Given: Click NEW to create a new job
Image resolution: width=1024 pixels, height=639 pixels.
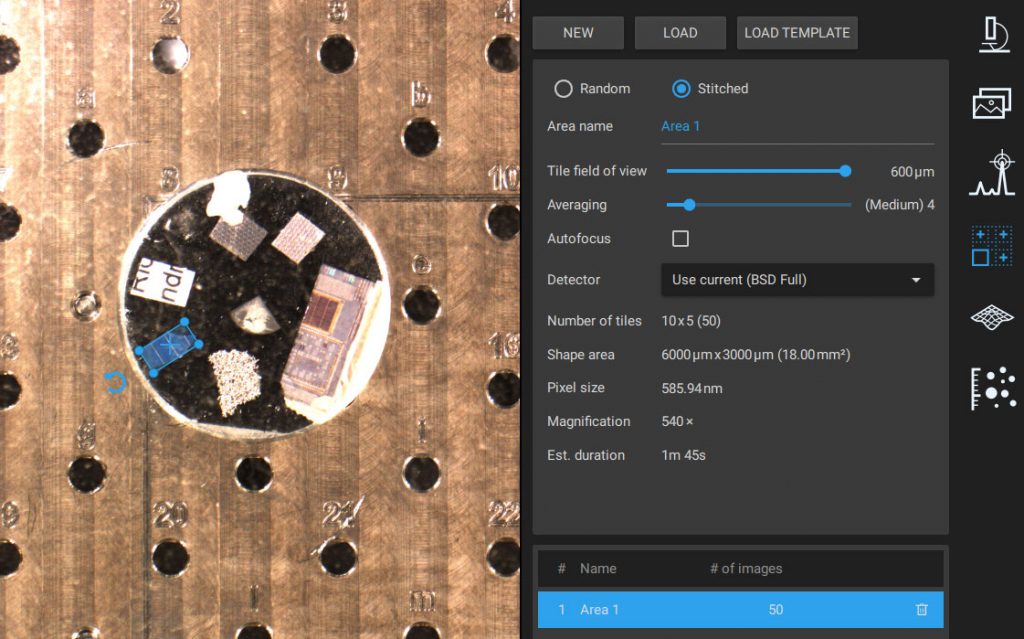Looking at the screenshot, I should tap(577, 32).
